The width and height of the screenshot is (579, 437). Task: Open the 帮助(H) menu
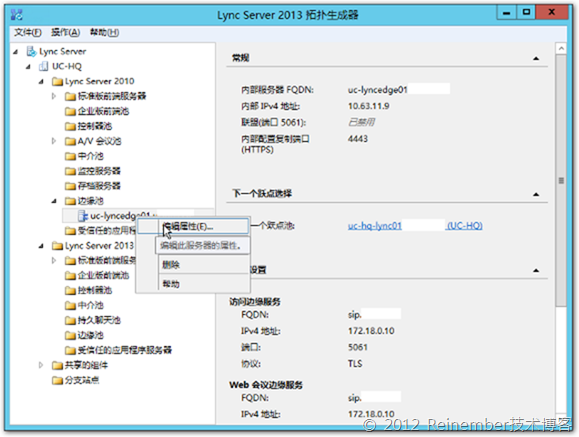click(x=104, y=33)
